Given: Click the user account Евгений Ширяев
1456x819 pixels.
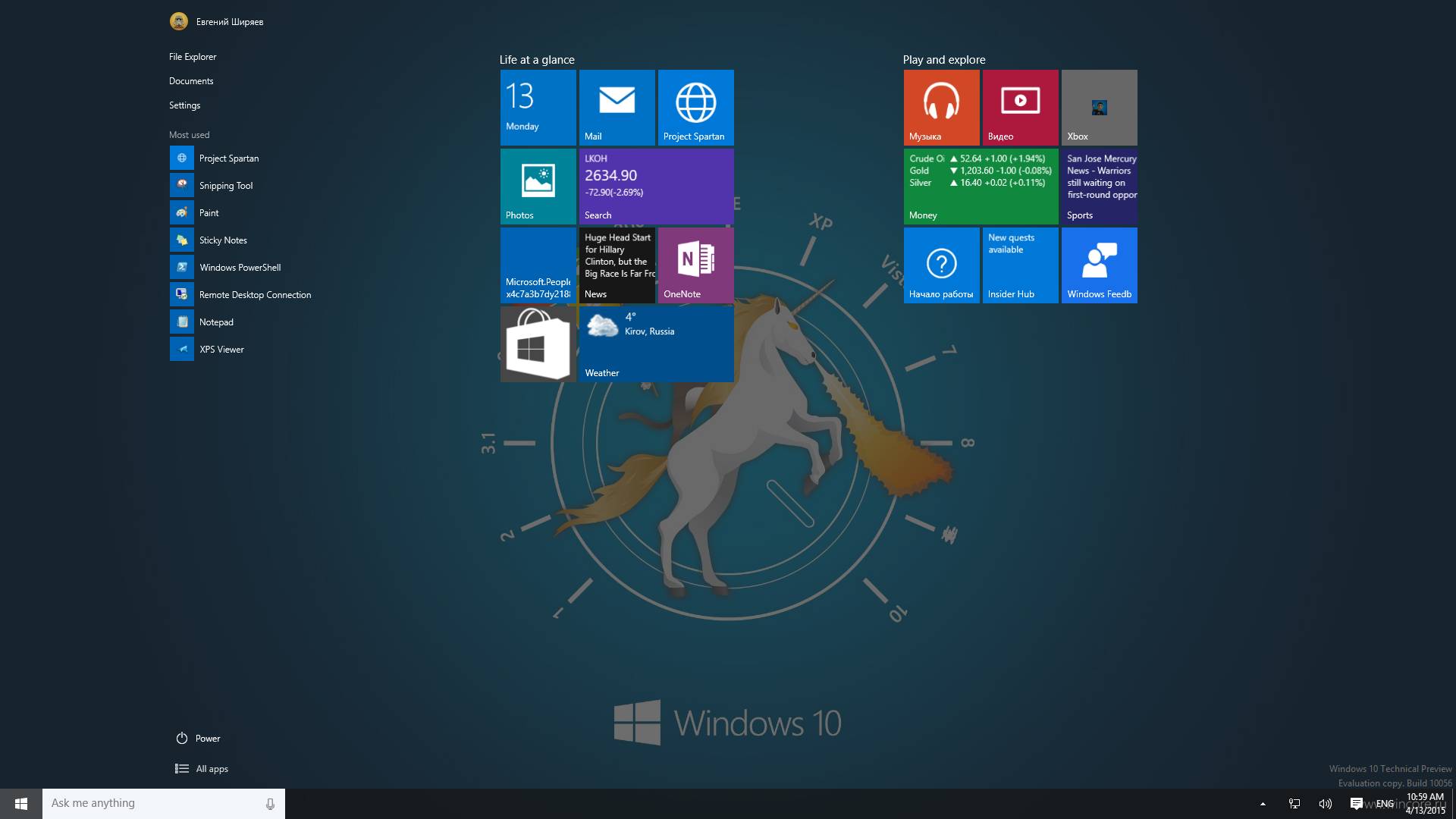Looking at the screenshot, I should click(x=217, y=21).
